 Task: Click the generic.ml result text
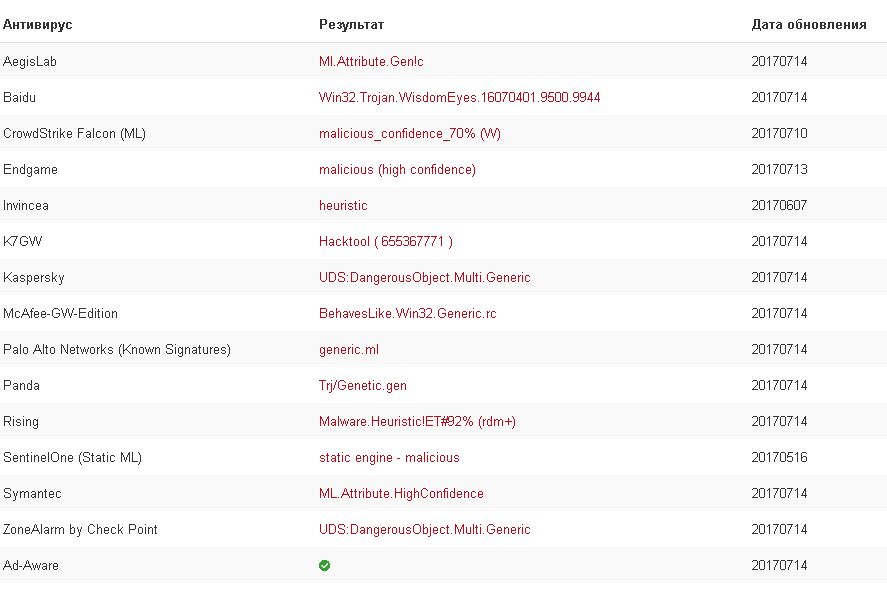(349, 350)
